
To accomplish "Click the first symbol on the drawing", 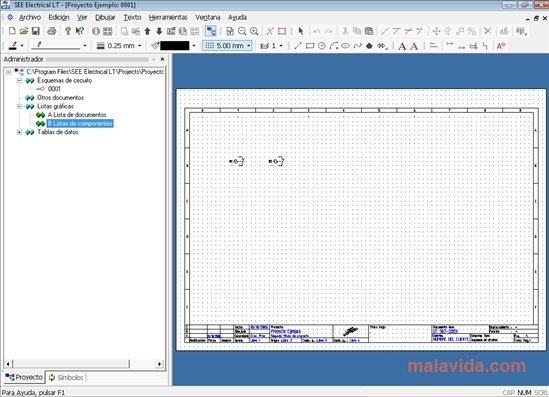I will (x=236, y=161).
